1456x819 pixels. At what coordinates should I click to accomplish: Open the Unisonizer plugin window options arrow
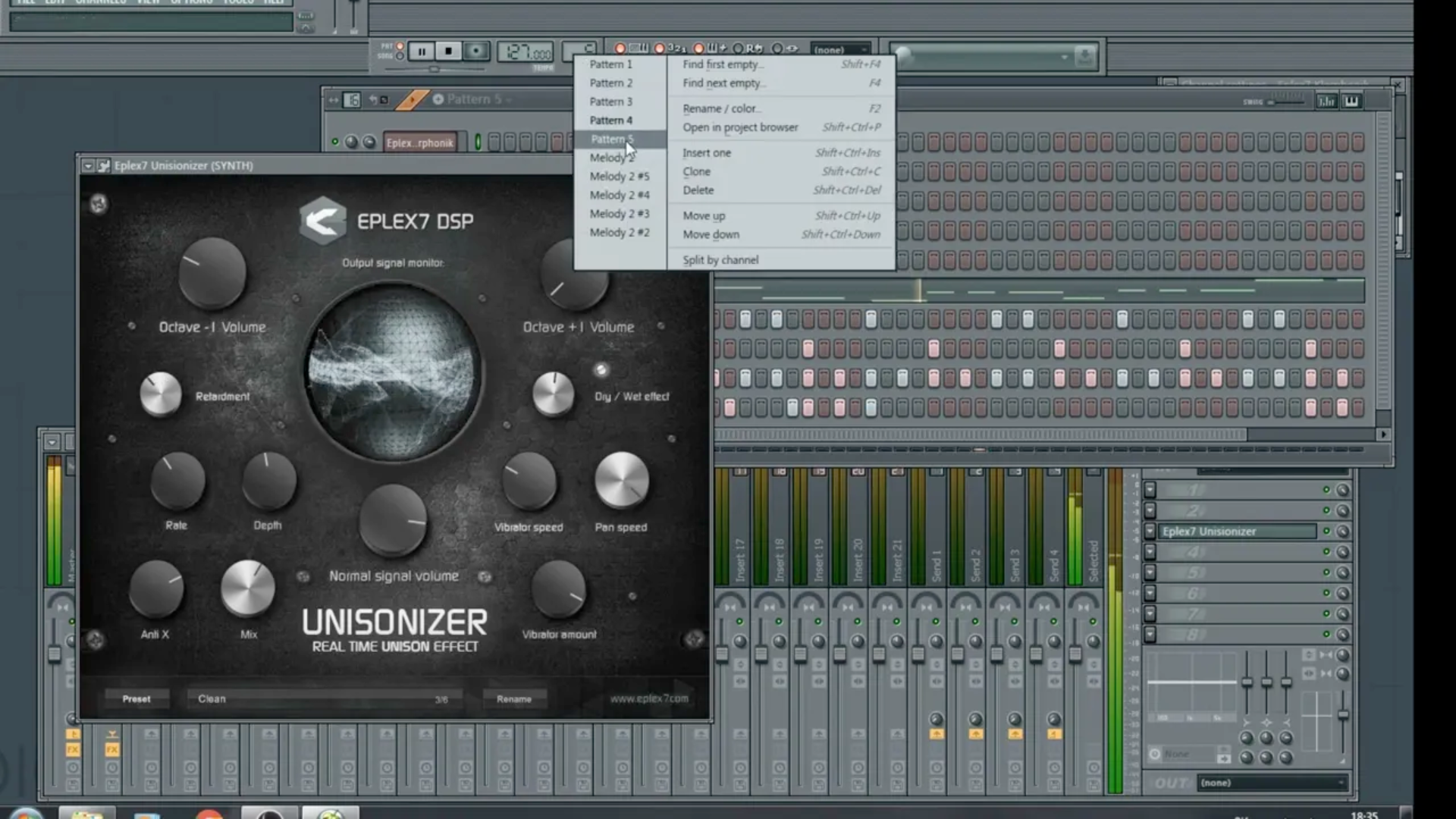88,165
